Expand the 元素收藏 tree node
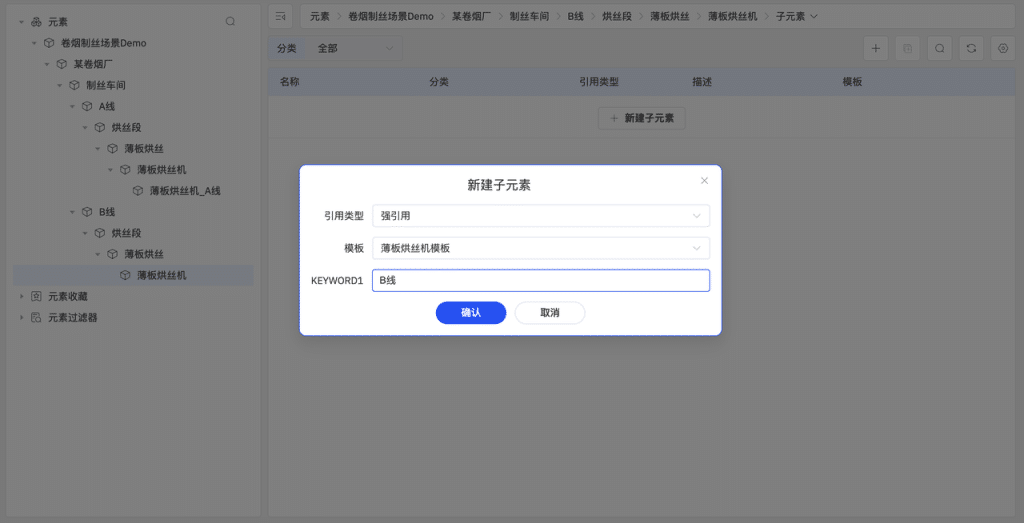The height and width of the screenshot is (523, 1024). point(22,296)
